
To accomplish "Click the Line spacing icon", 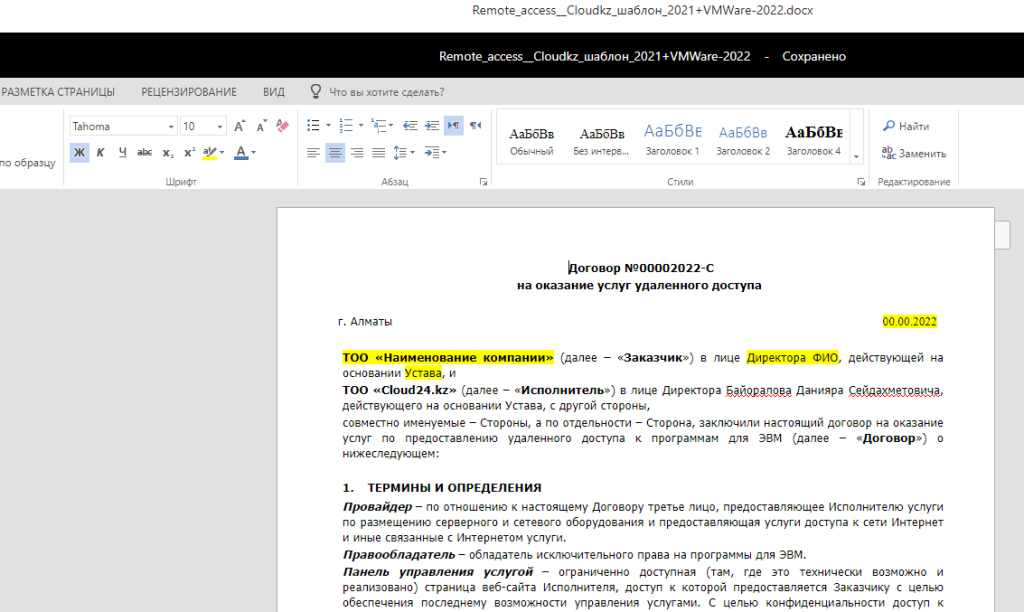I will (x=400, y=153).
